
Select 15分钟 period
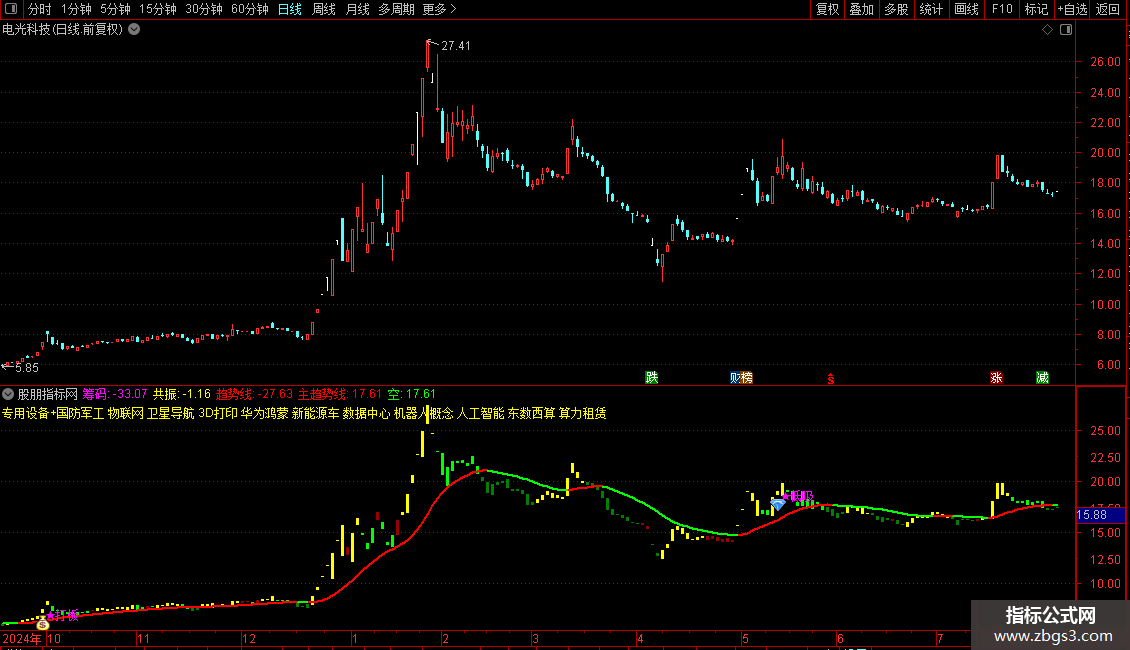click(x=157, y=9)
